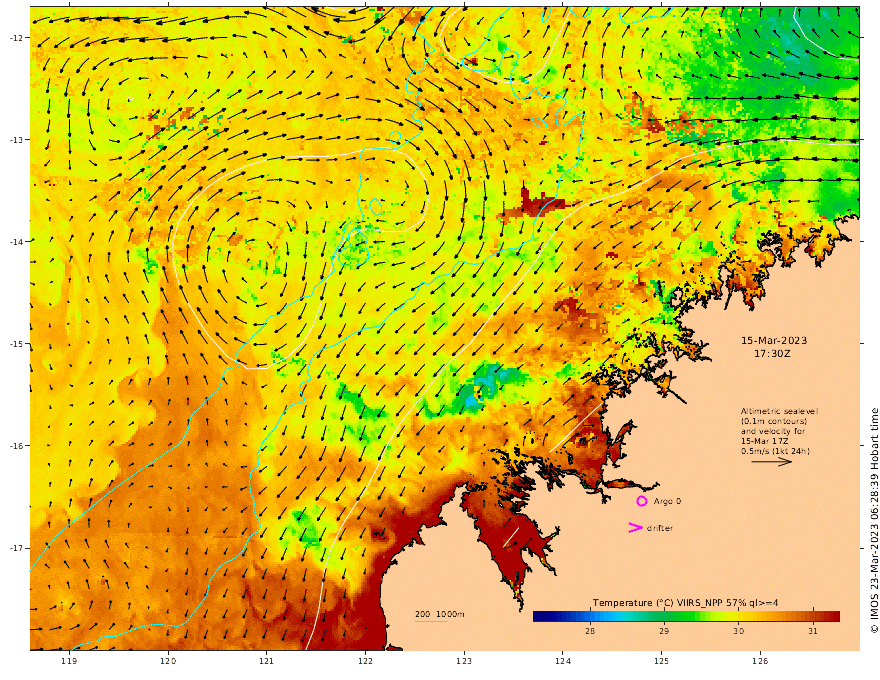Click the longitude axis label 126
This screenshot has width=880, height=680.
(760, 661)
